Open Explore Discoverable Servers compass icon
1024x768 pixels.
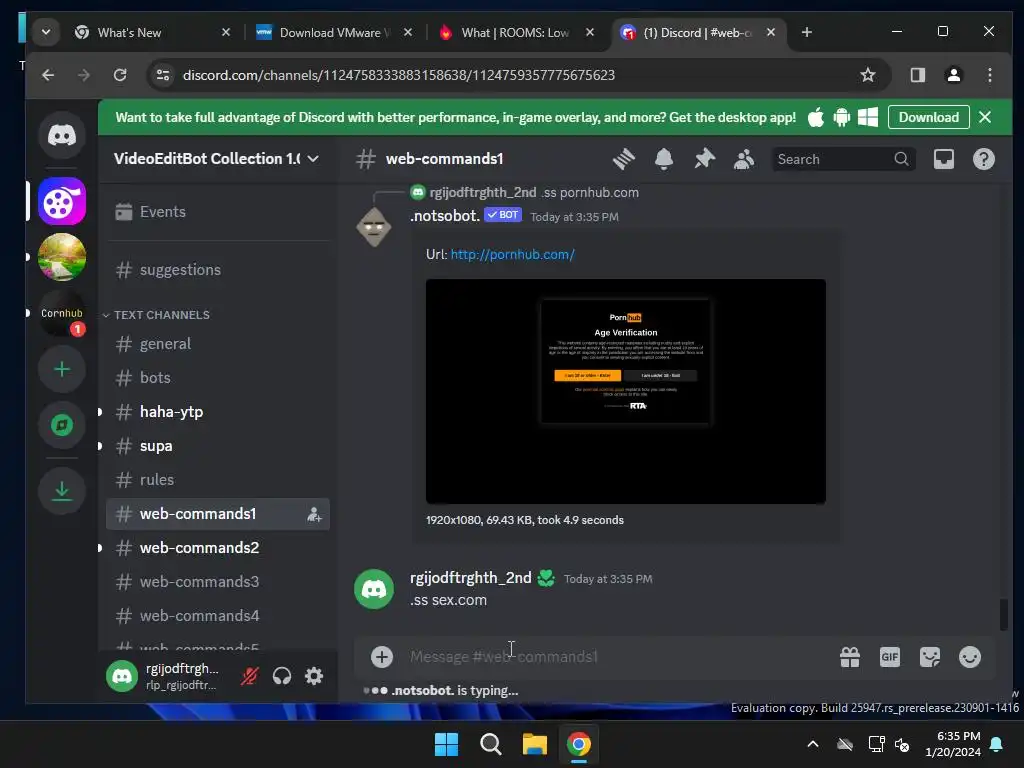click(62, 426)
